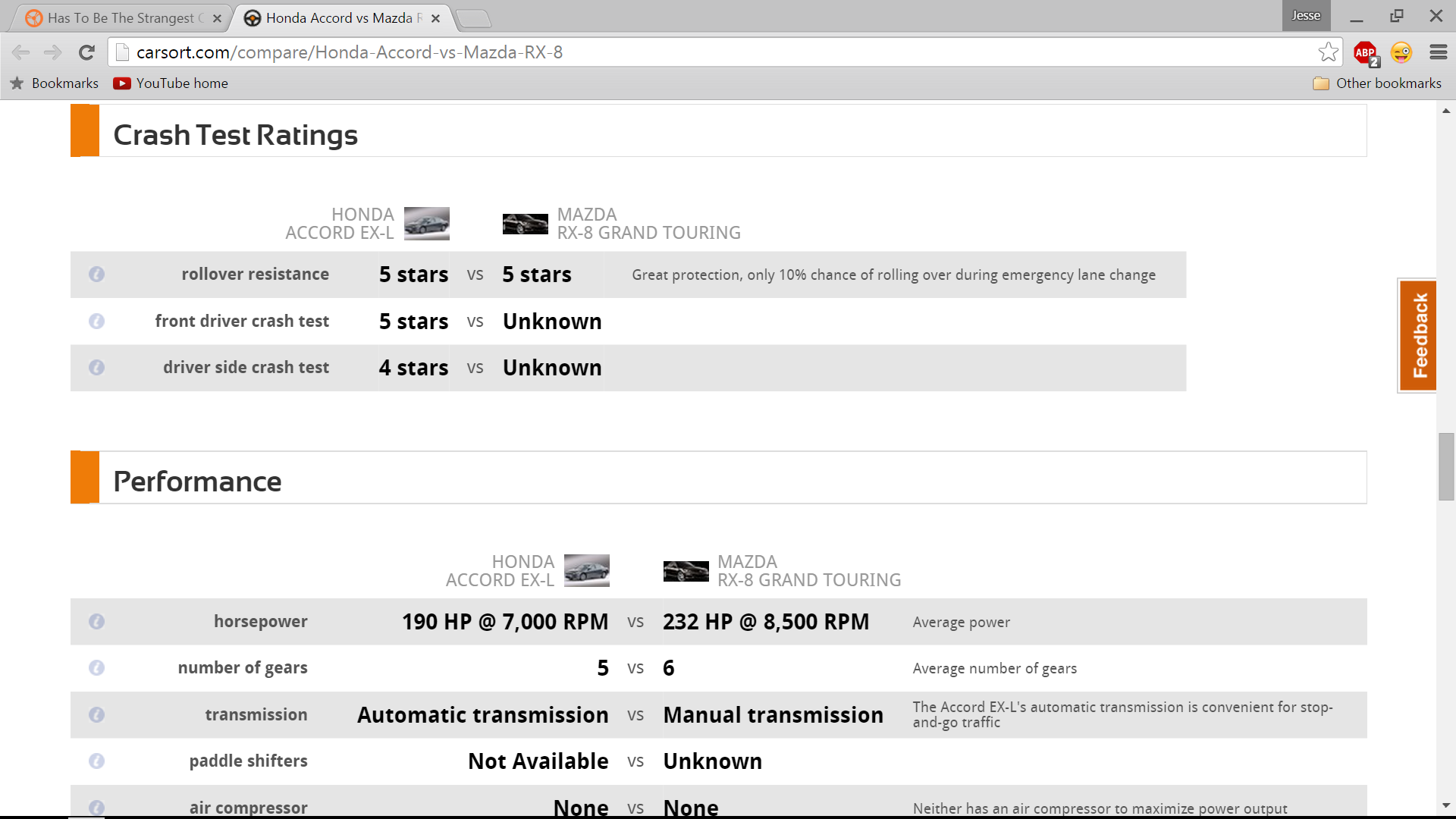The height and width of the screenshot is (819, 1456).
Task: Close the Honda Accord vs Mazda tab
Action: 435,18
